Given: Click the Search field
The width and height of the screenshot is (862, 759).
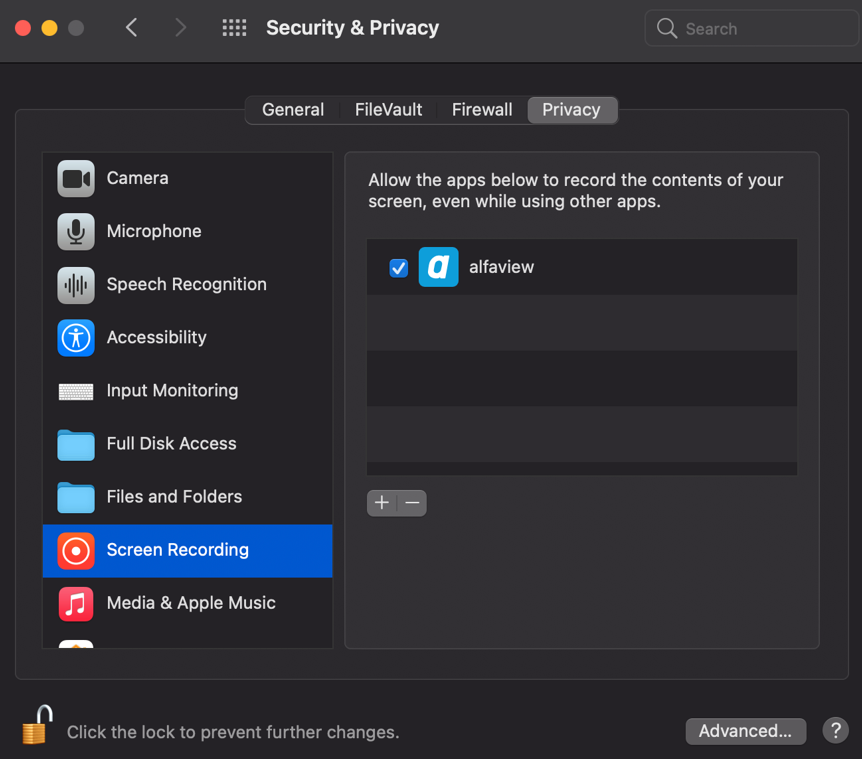Looking at the screenshot, I should click(750, 28).
